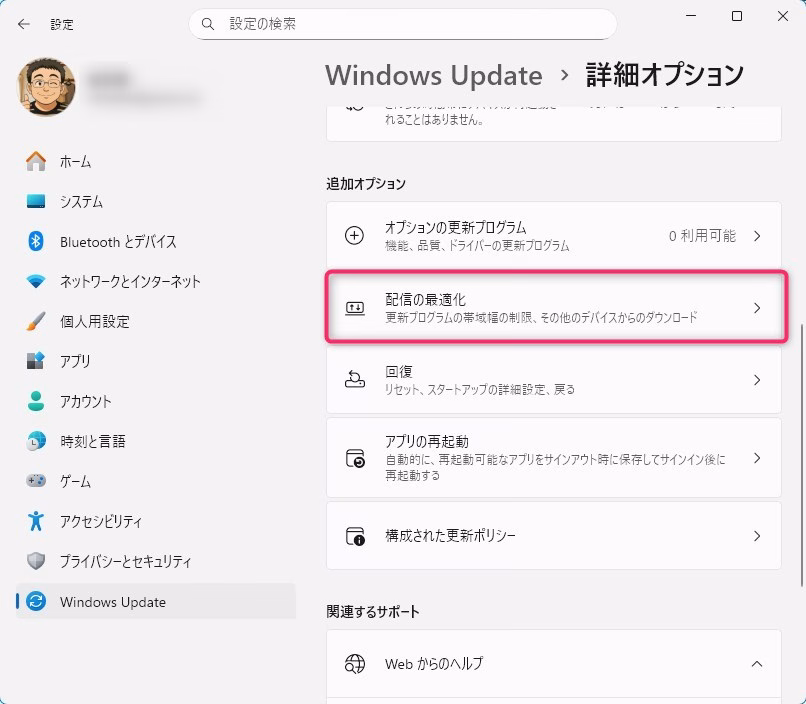The width and height of the screenshot is (806, 704).
Task: Go to Windows Update breadcrumb link
Action: (433, 75)
